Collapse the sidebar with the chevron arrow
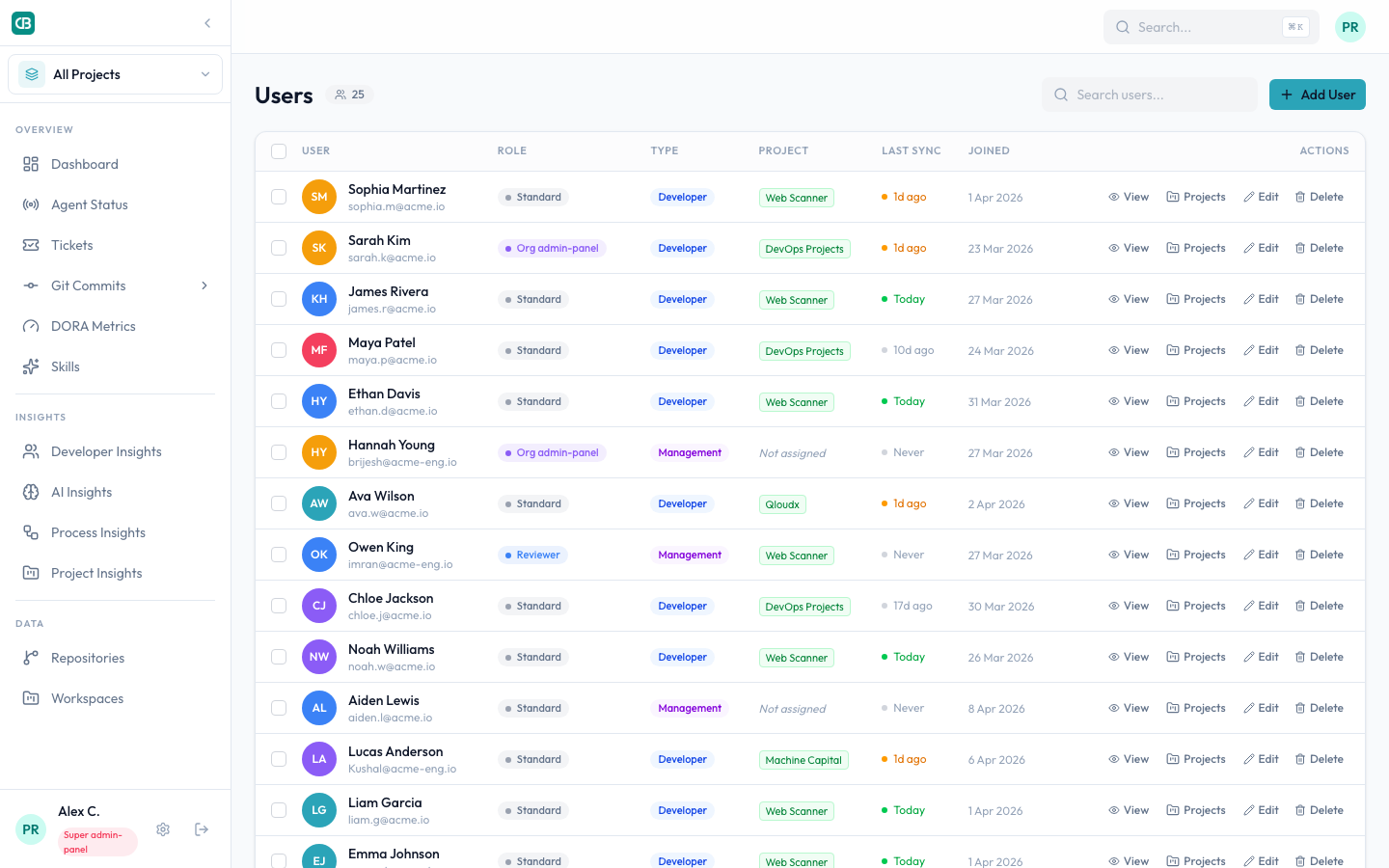Viewport: 1389px width, 868px height. (207, 23)
